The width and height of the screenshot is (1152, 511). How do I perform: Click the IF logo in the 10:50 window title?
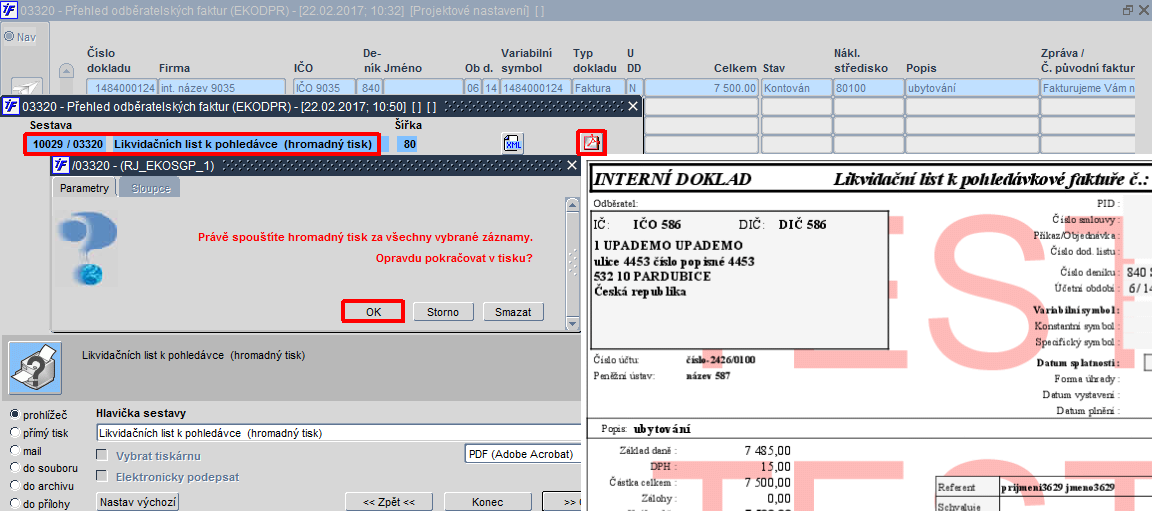[x=11, y=106]
